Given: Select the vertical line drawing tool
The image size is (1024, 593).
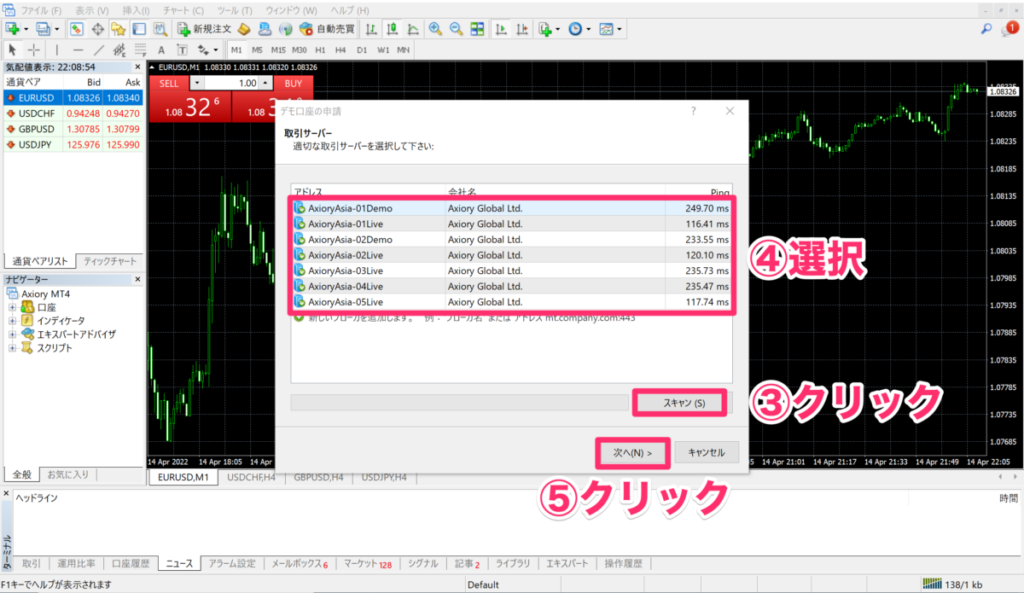Looking at the screenshot, I should pyautogui.click(x=57, y=50).
